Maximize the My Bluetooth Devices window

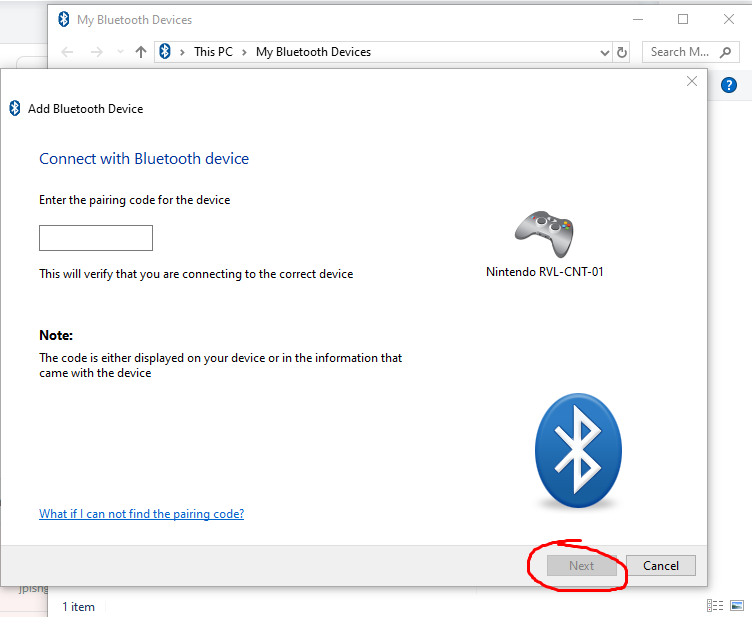coord(683,19)
